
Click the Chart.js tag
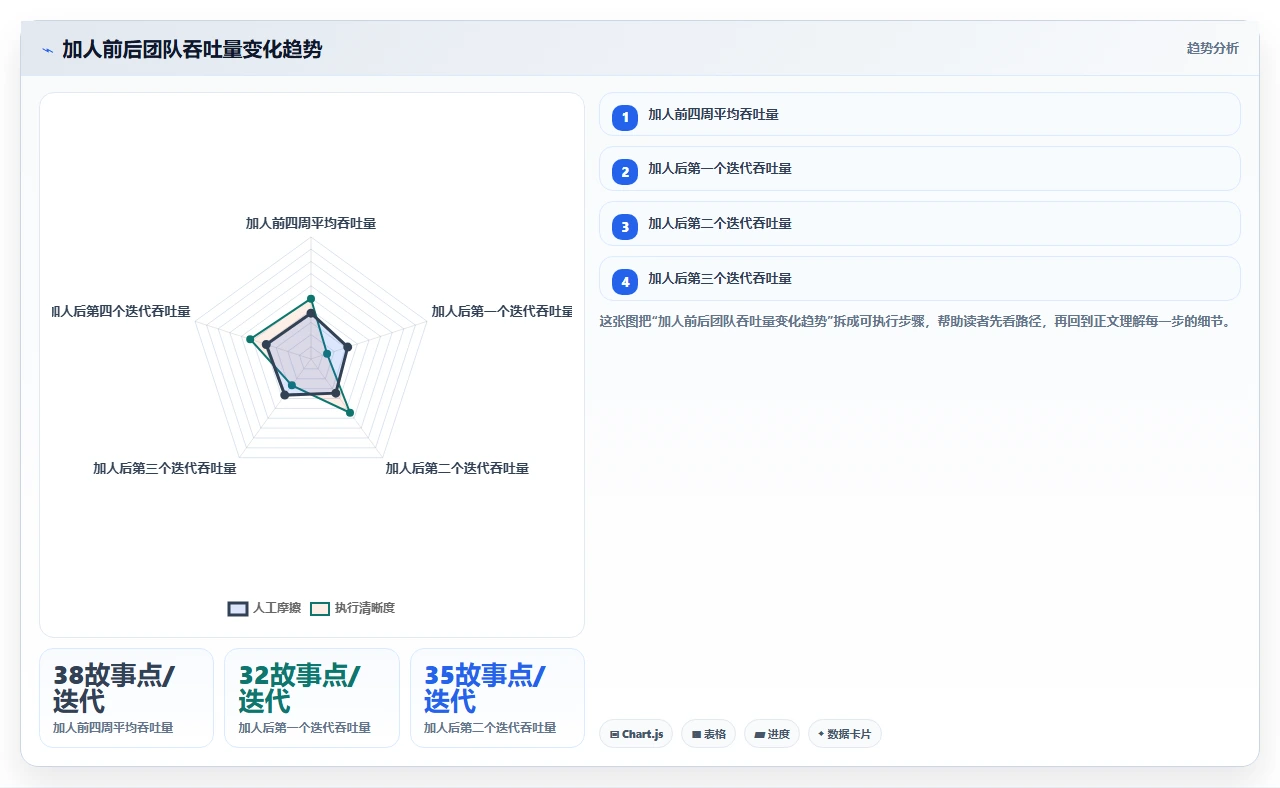(x=636, y=734)
